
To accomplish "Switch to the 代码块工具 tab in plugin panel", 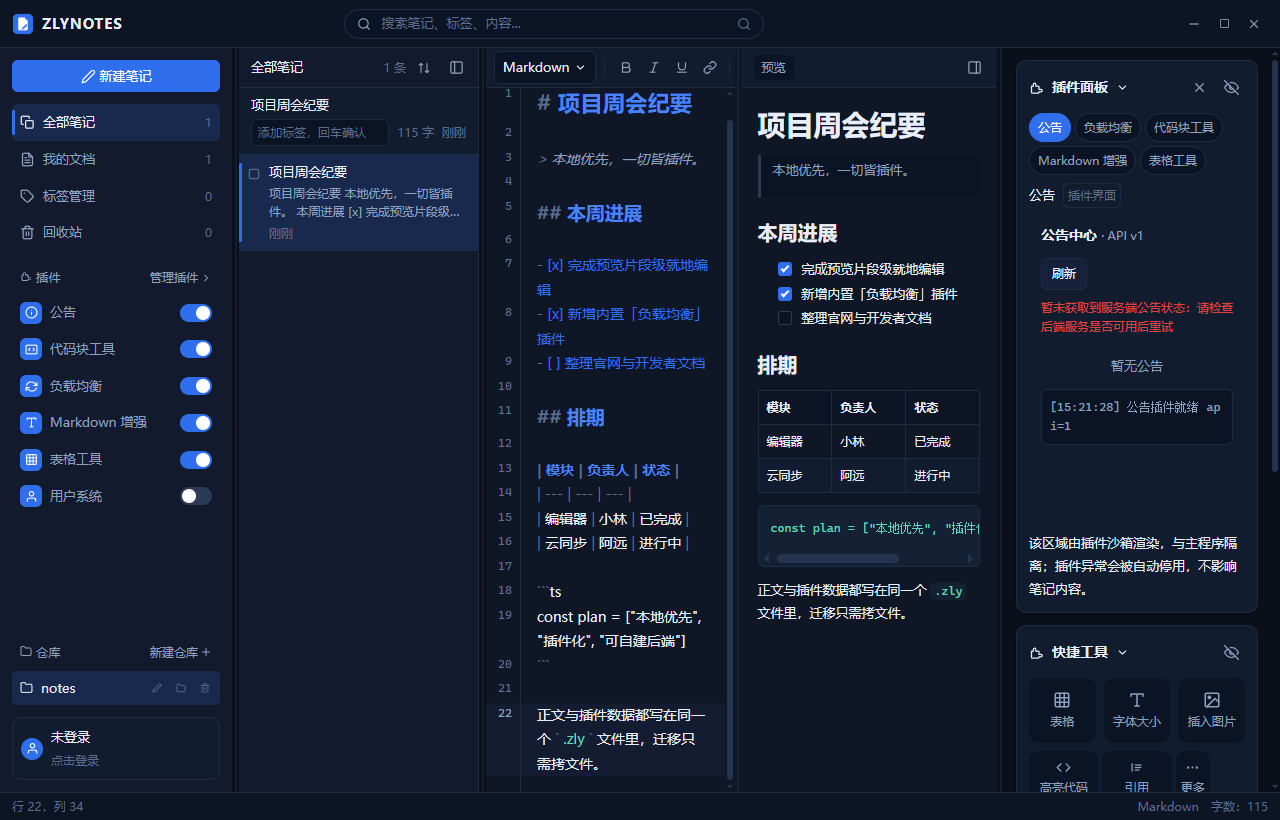I will click(x=1184, y=127).
